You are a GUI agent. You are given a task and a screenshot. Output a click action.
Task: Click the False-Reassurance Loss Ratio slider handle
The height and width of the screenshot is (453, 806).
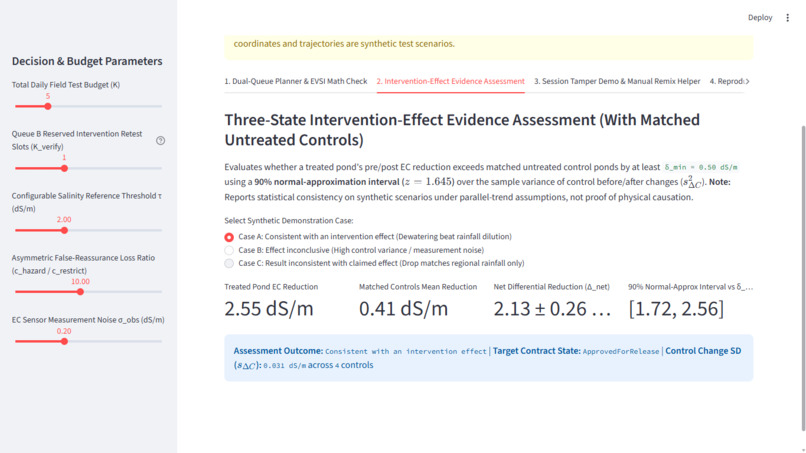click(x=80, y=292)
